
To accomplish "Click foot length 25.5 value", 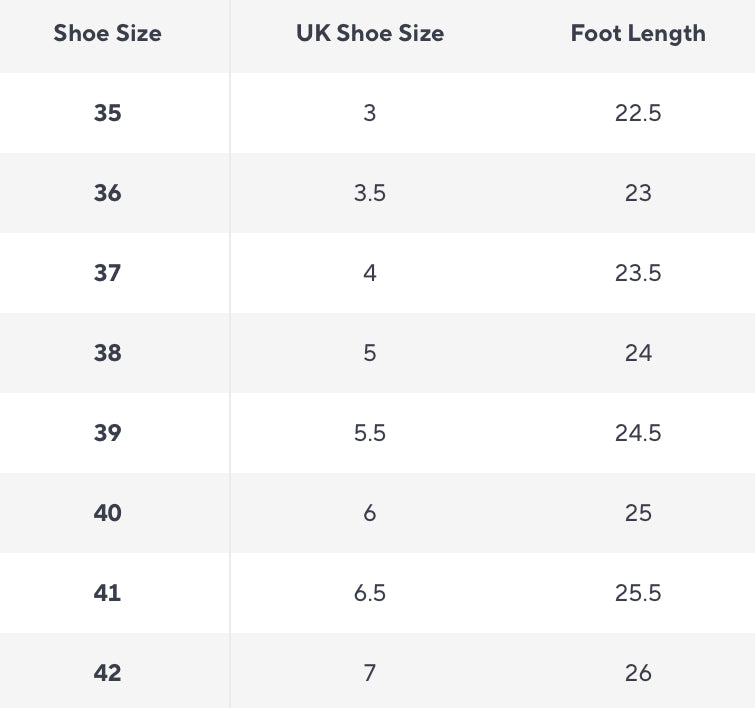I will pyautogui.click(x=638, y=593).
